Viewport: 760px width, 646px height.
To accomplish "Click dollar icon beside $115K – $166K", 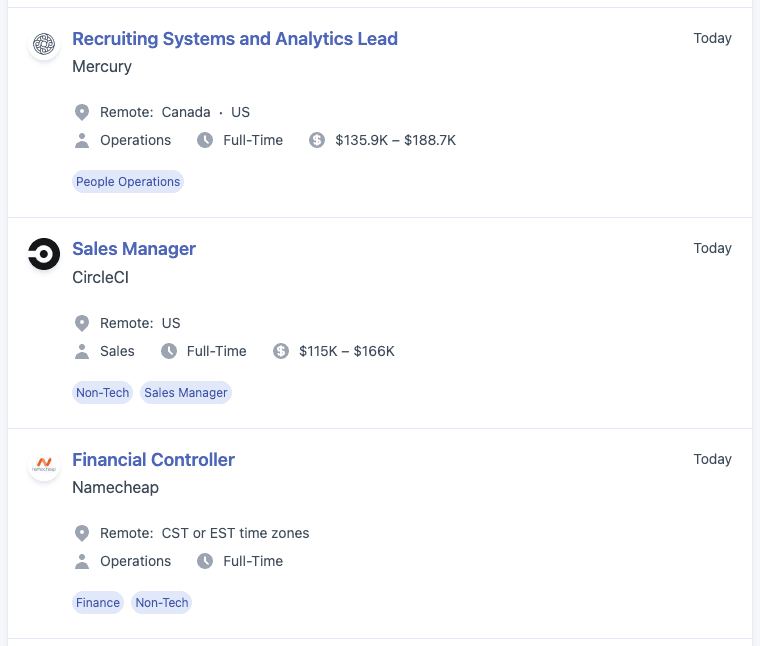I will click(x=281, y=351).
